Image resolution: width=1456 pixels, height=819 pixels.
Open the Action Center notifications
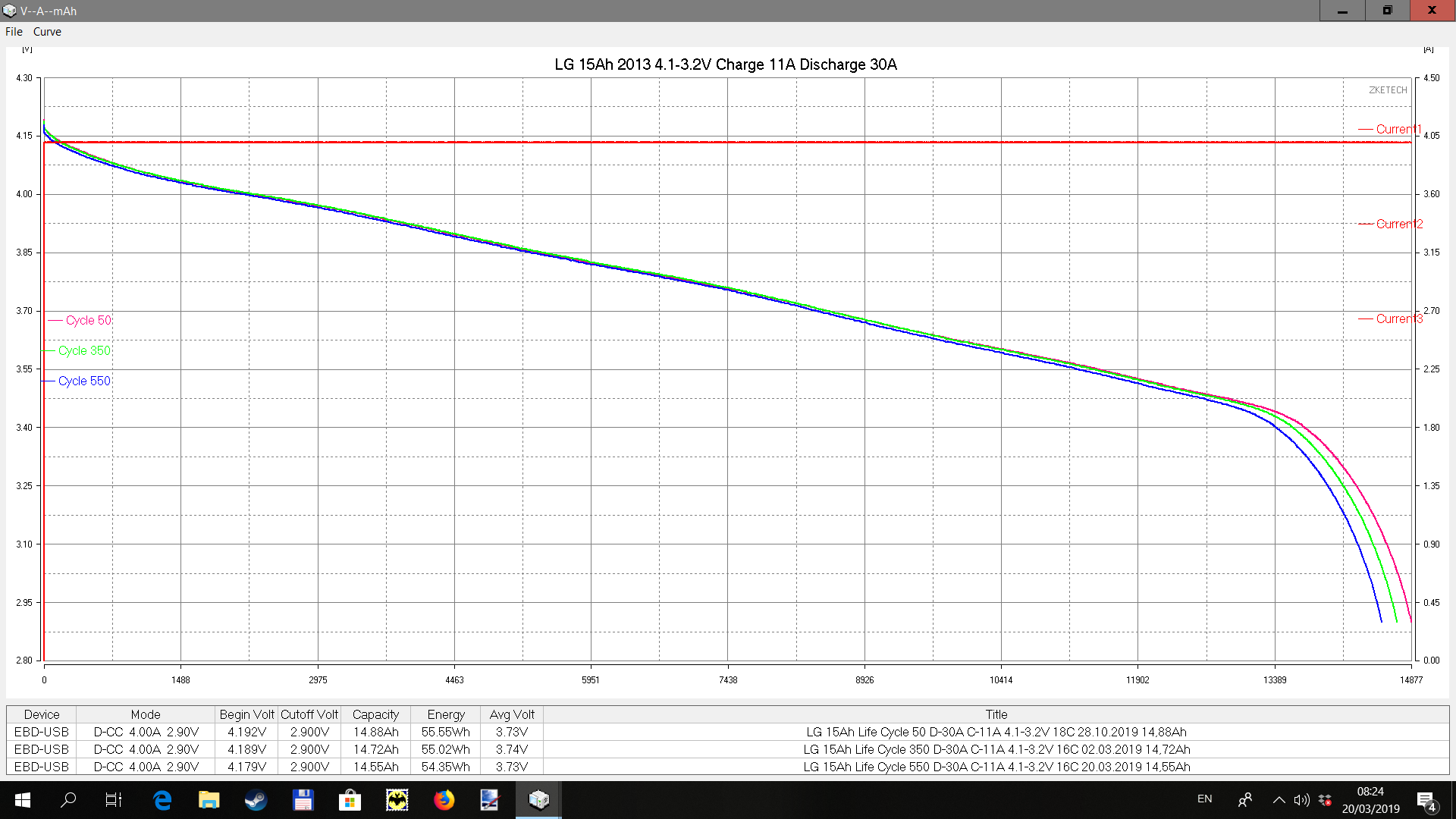pyautogui.click(x=1426, y=800)
